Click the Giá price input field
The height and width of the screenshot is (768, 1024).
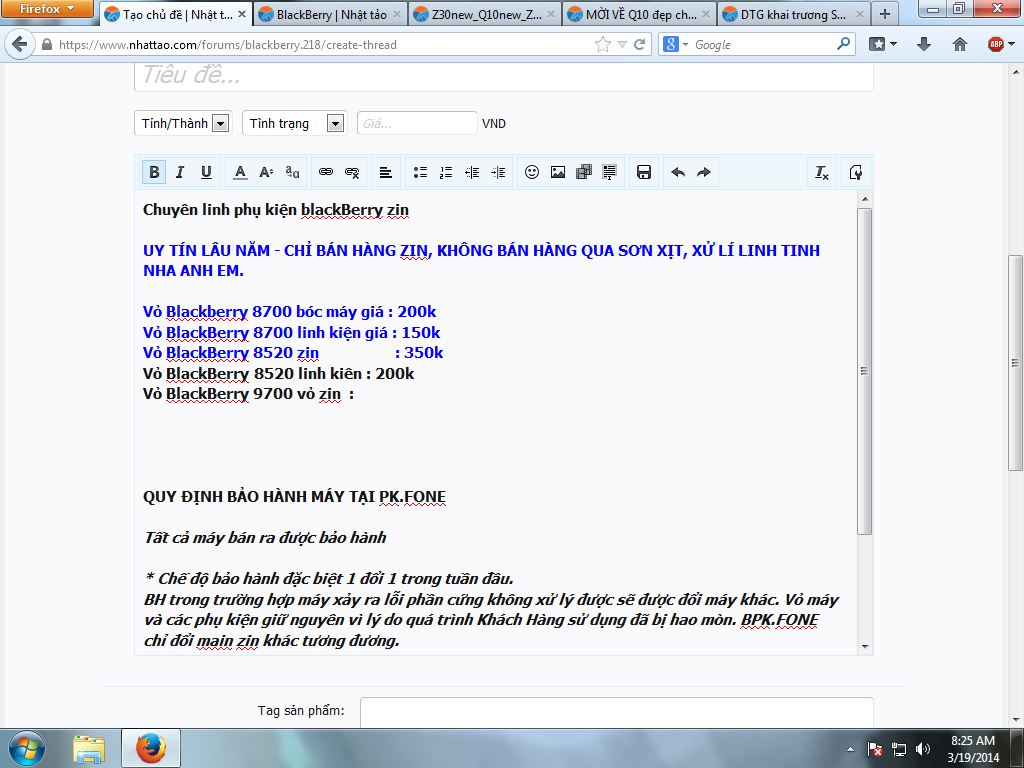pos(417,123)
